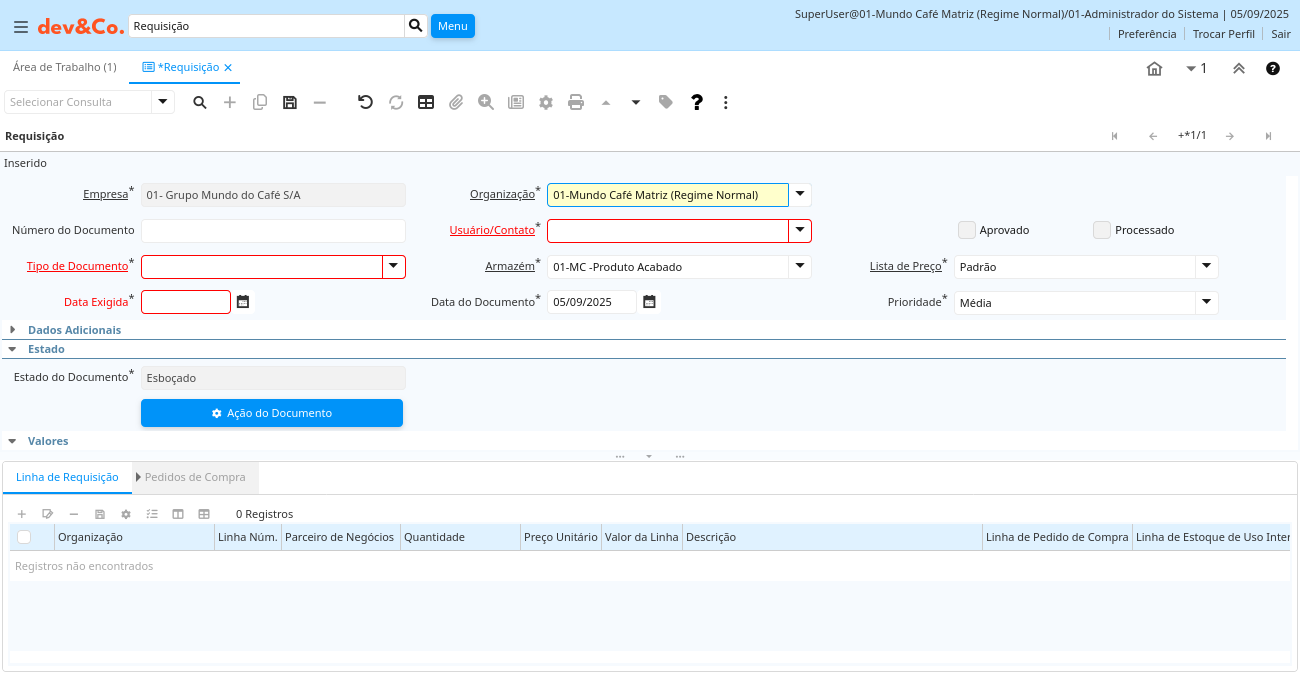Click the Print icon in toolbar
Screen dimensions: 1300x674
576,102
